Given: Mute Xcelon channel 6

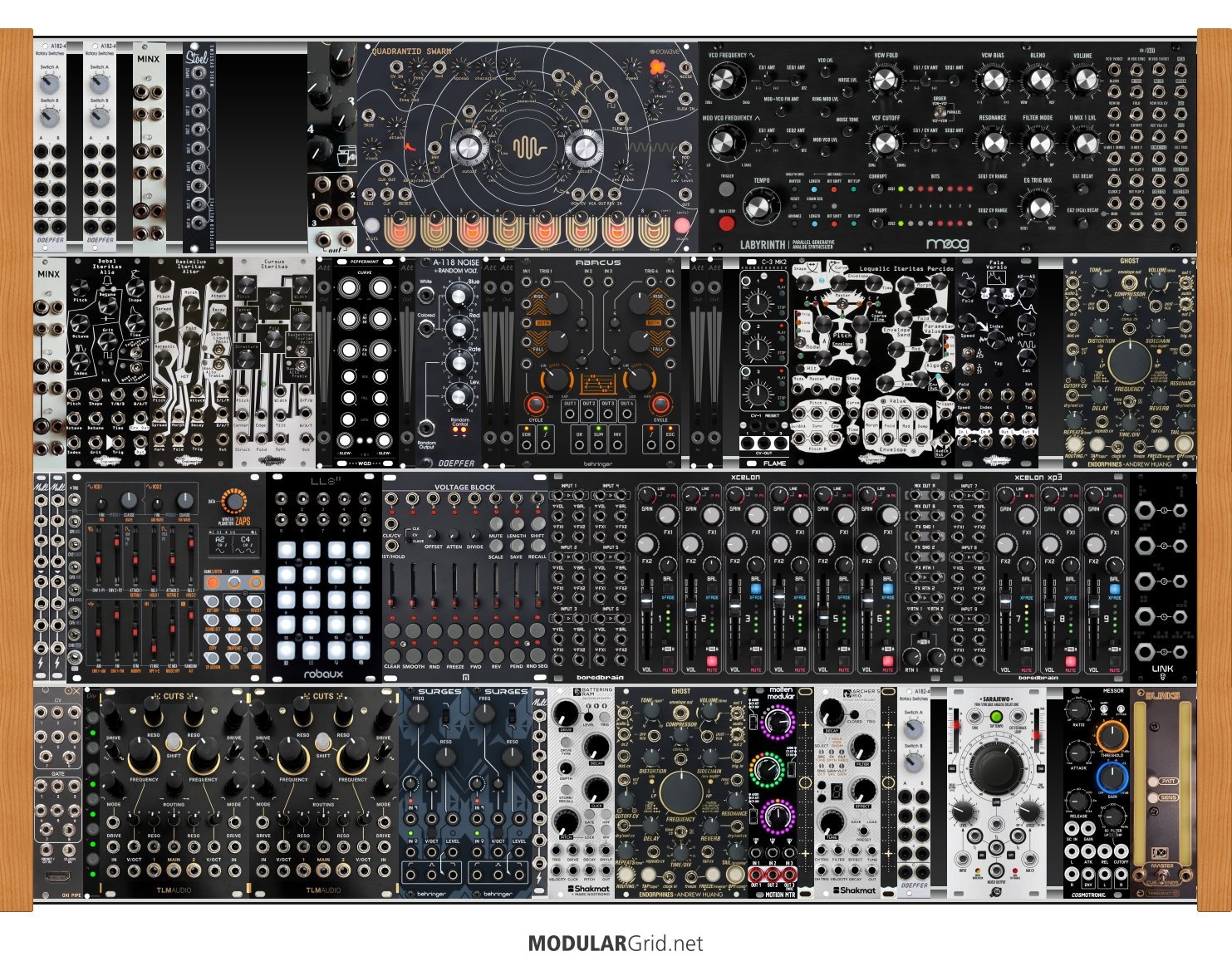Looking at the screenshot, I should point(888,662).
